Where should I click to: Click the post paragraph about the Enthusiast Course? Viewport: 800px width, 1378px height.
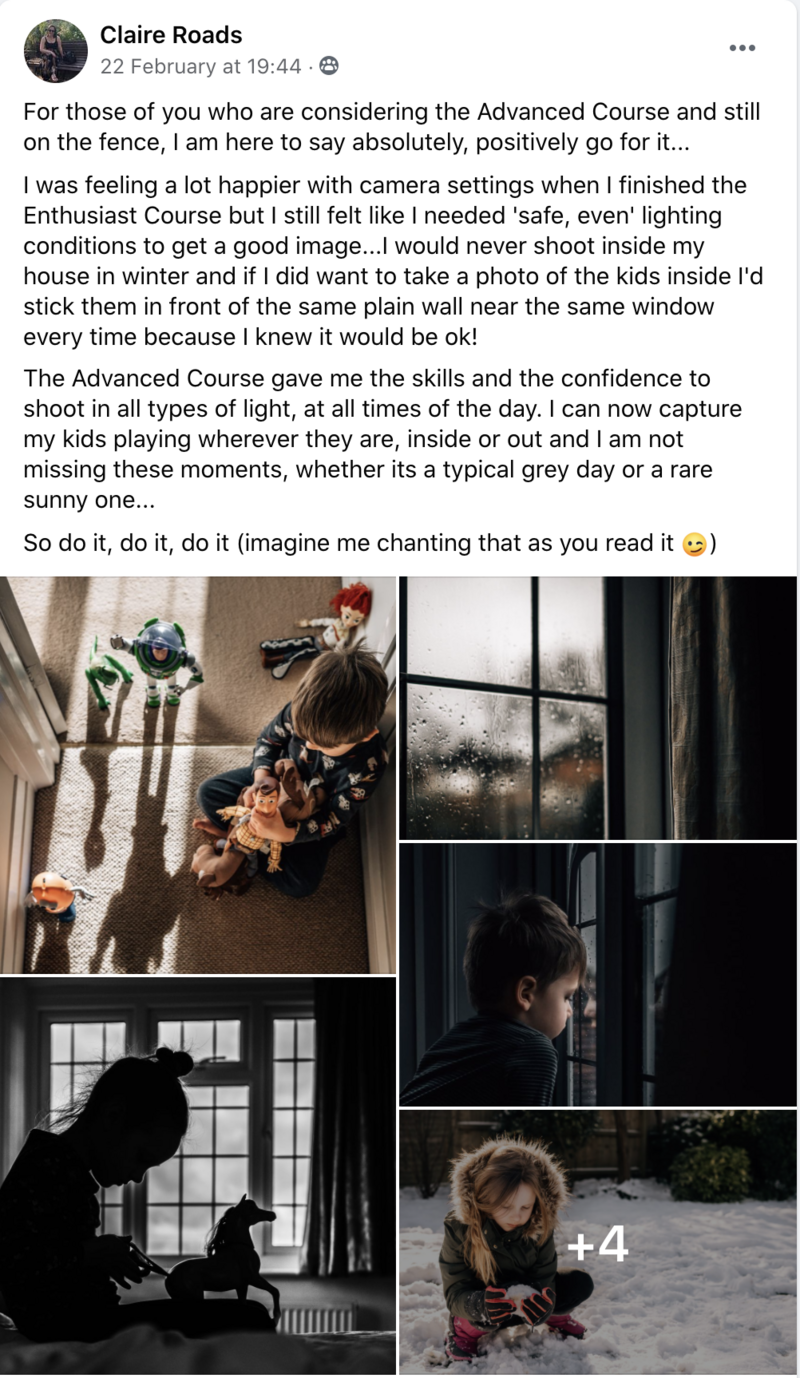(393, 261)
